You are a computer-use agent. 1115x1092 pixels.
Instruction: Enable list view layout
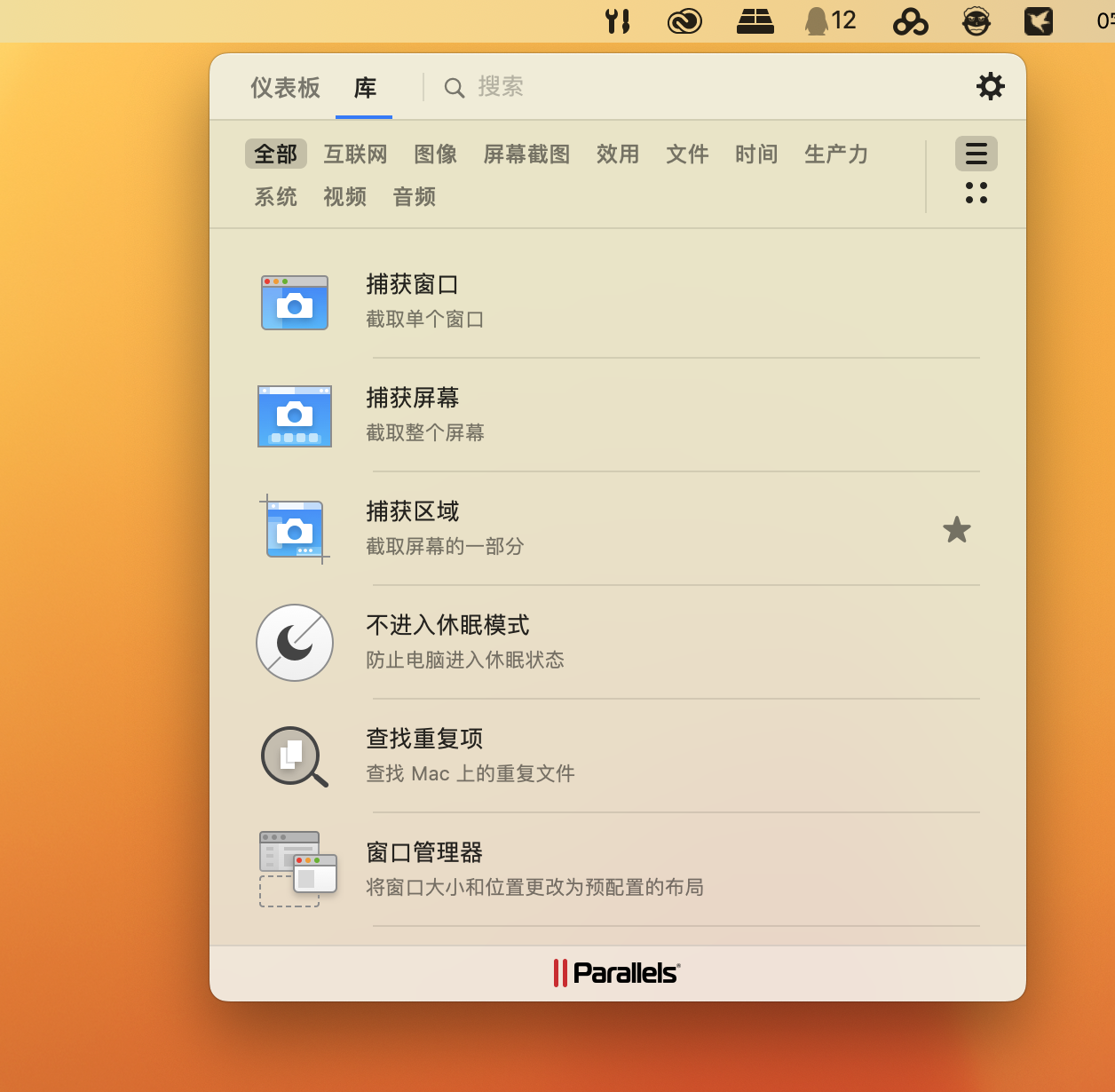976,153
